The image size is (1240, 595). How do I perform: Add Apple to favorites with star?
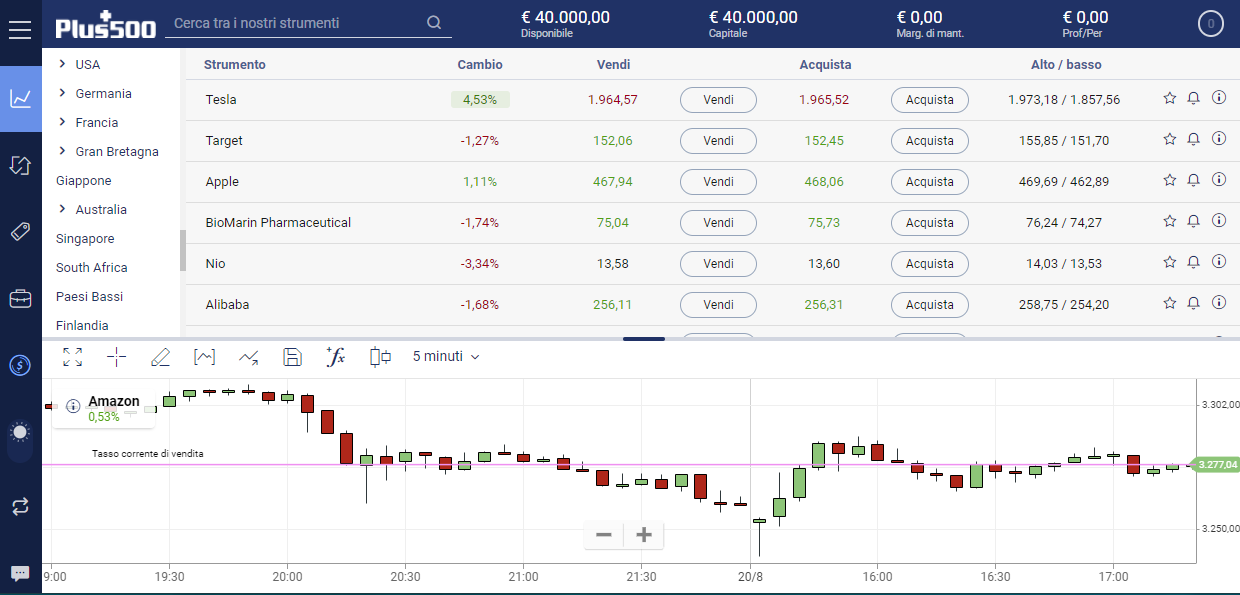click(1170, 180)
